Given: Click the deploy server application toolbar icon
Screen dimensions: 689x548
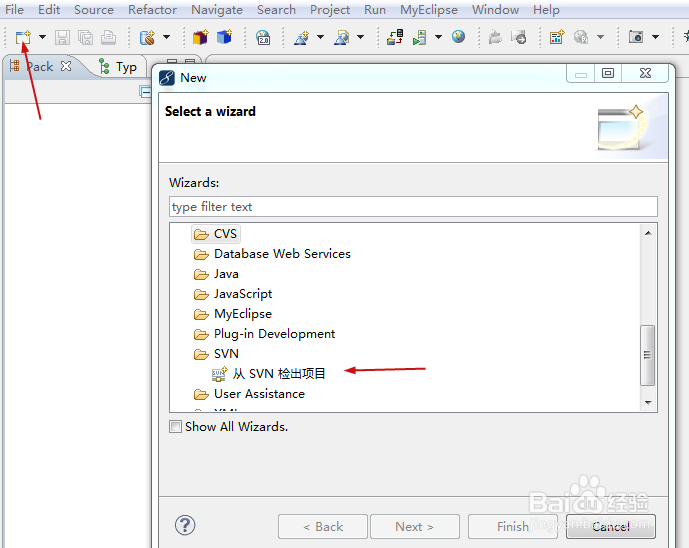Looking at the screenshot, I should (395, 37).
